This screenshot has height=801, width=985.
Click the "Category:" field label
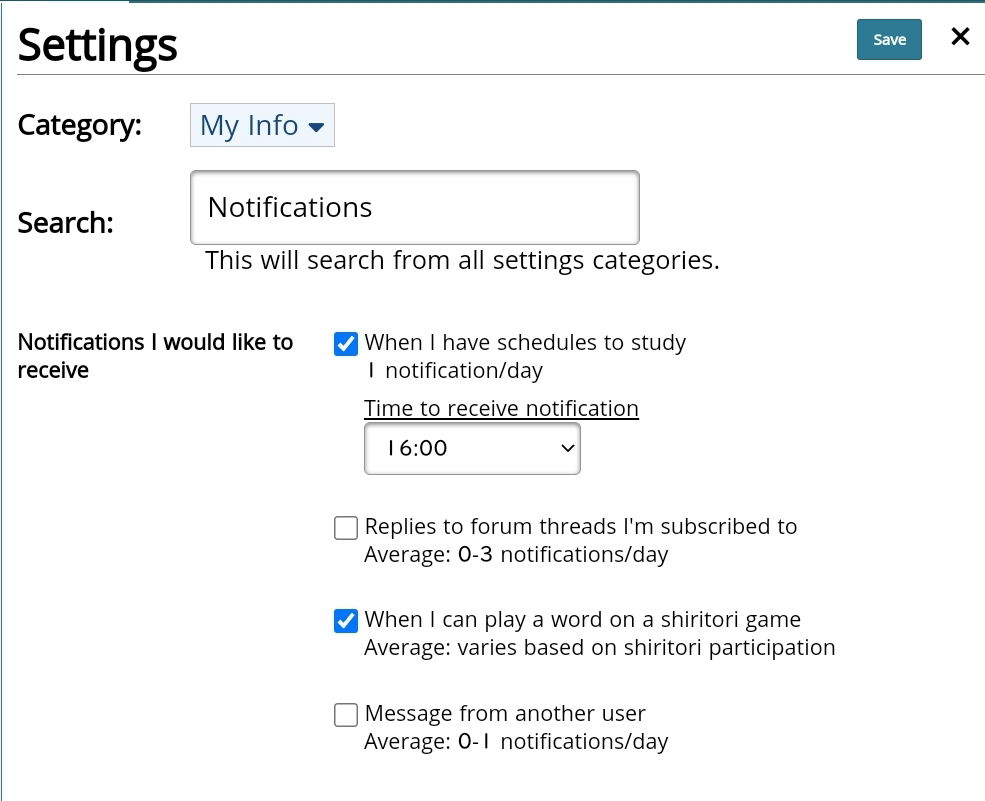80,126
